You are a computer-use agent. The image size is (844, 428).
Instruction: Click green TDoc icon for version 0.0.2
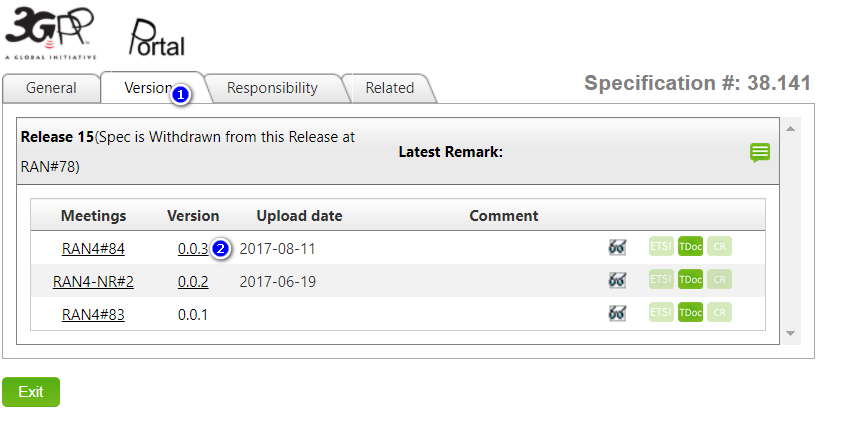[x=690, y=281]
